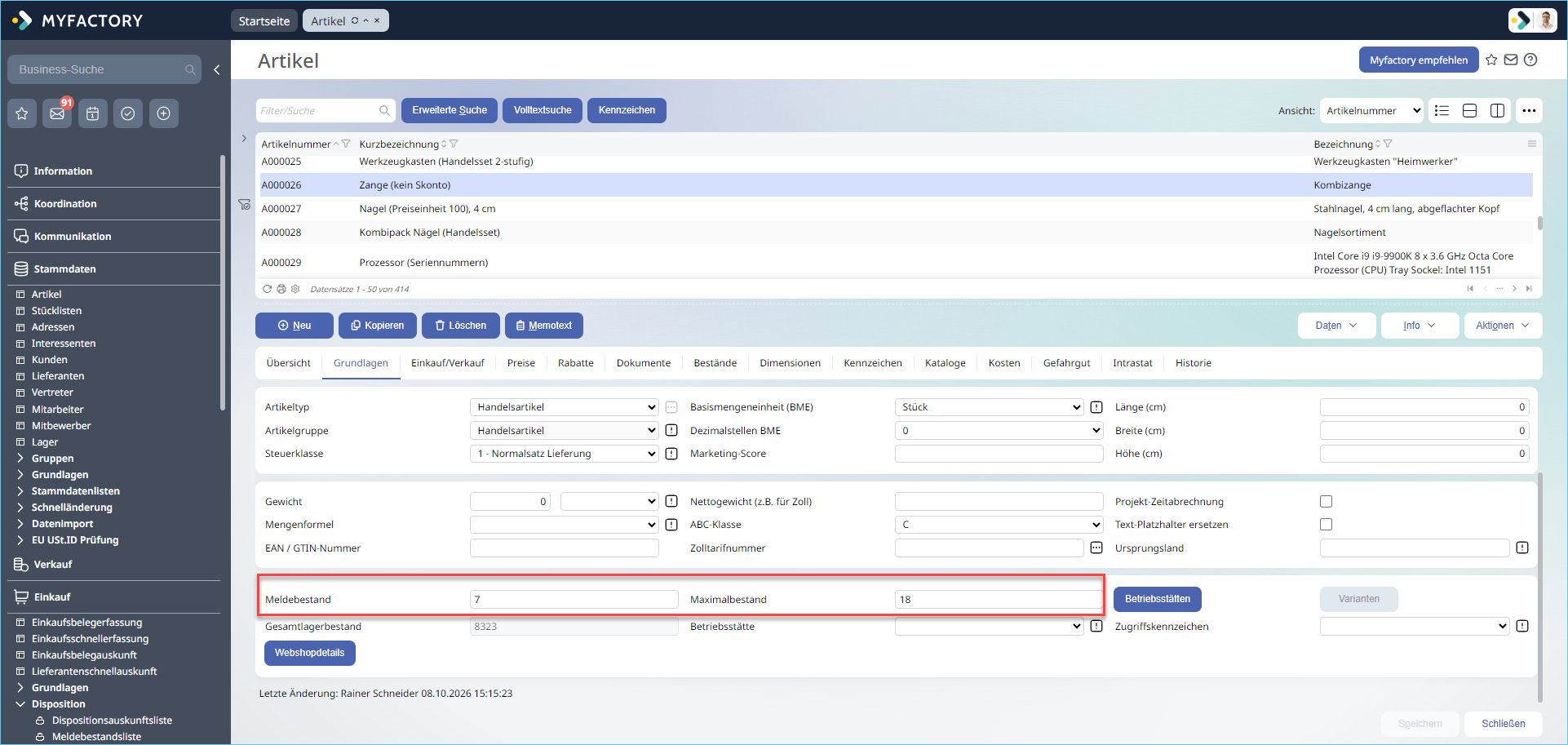This screenshot has height=745, width=1568.
Task: Add page to favorites star in header
Action: point(1491,60)
